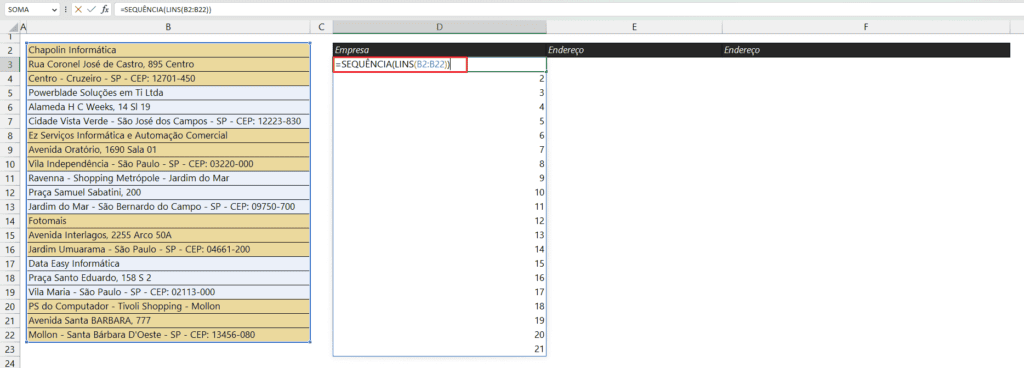Click the Endereço header in column F
This screenshot has width=1024, height=368.
pos(865,50)
